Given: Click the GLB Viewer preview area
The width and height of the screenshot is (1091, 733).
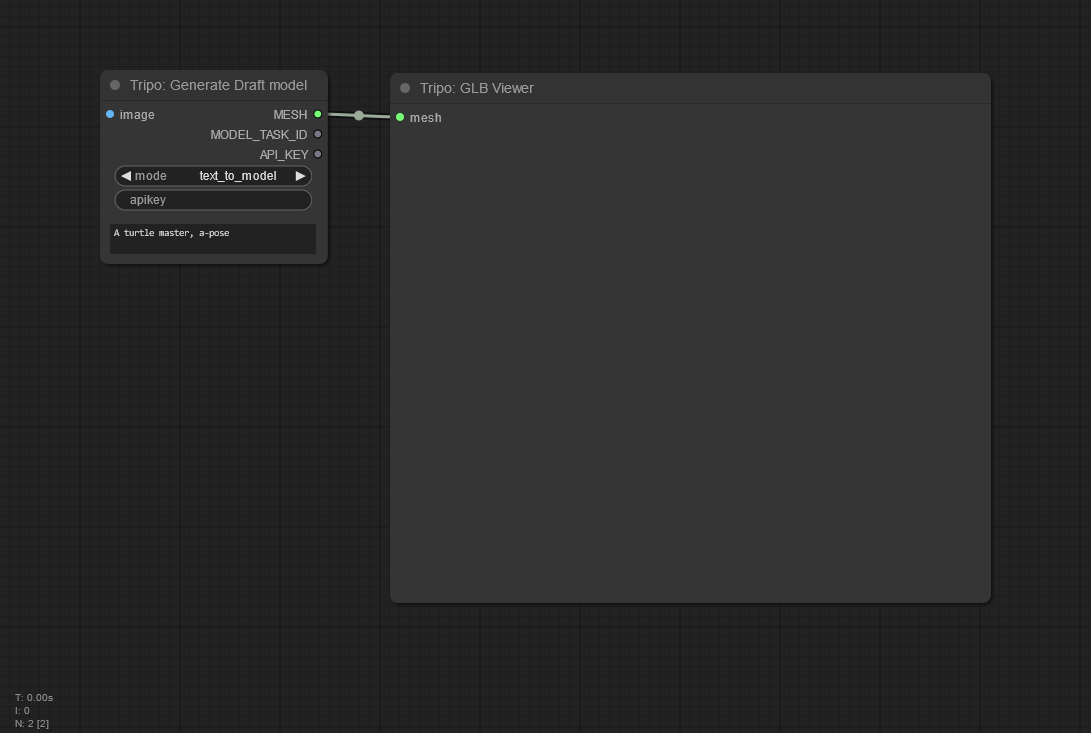Looking at the screenshot, I should click(690, 362).
